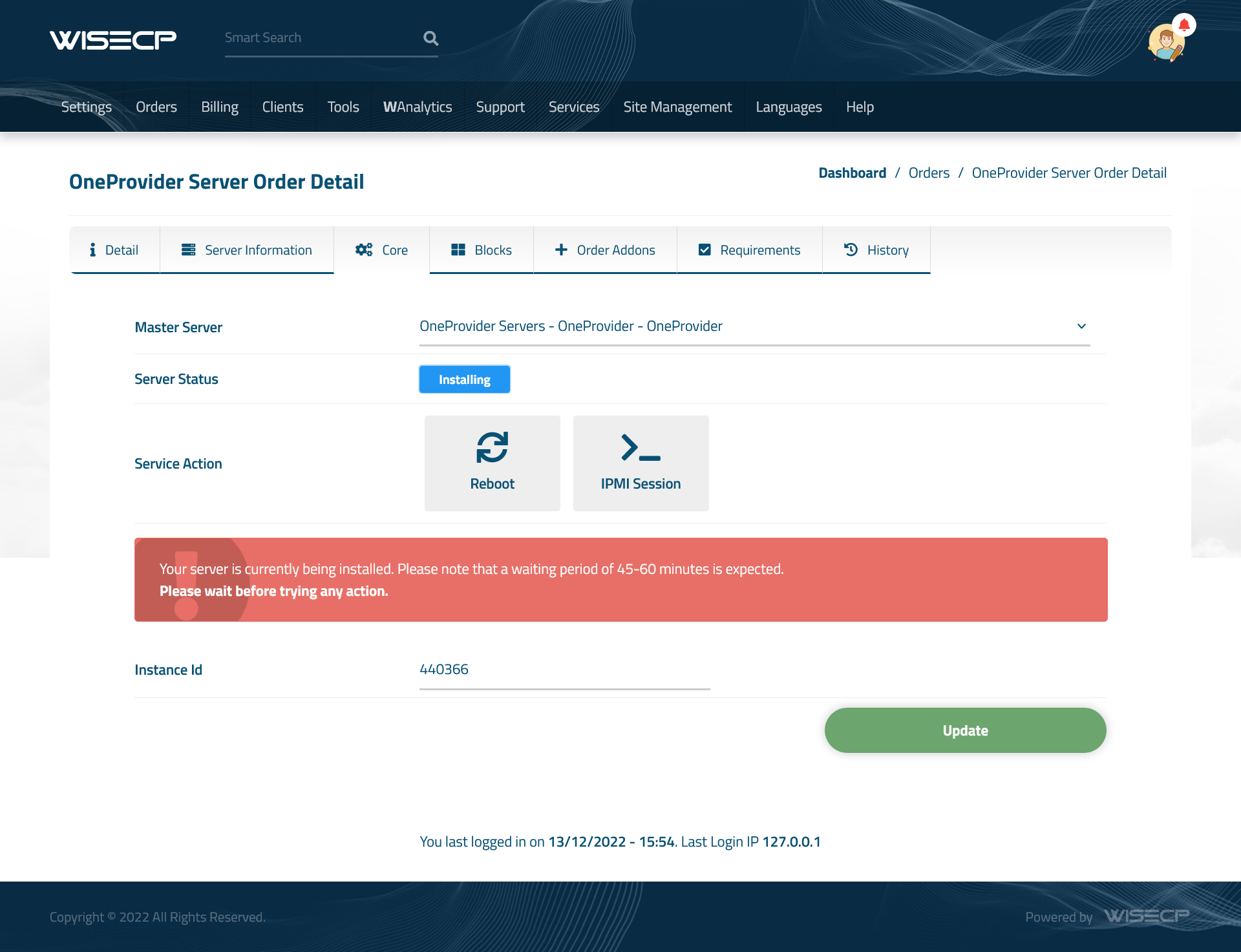This screenshot has height=952, width=1241.
Task: Open the Tools menu
Action: pyautogui.click(x=343, y=107)
